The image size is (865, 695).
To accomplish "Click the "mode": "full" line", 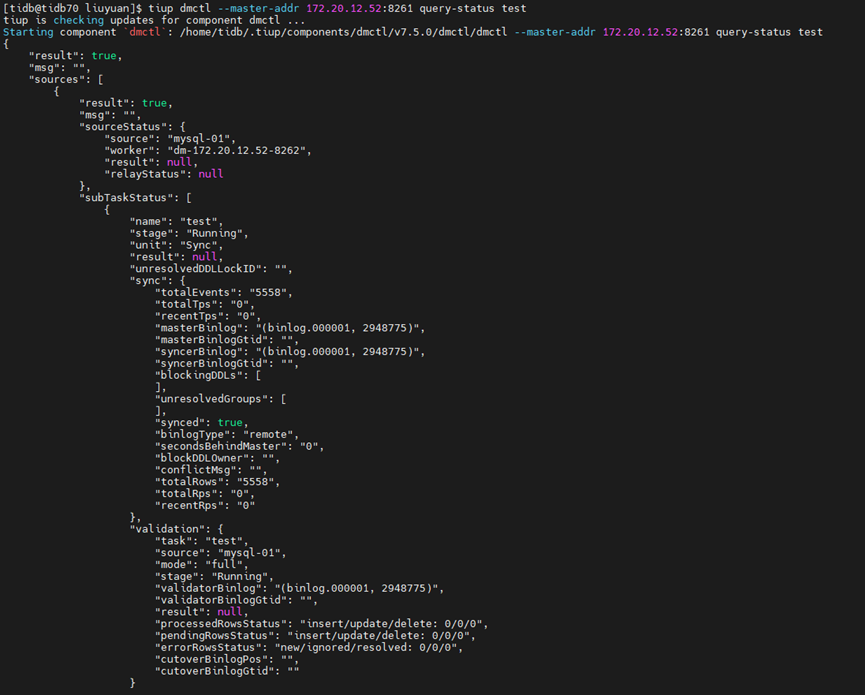I will pos(202,564).
